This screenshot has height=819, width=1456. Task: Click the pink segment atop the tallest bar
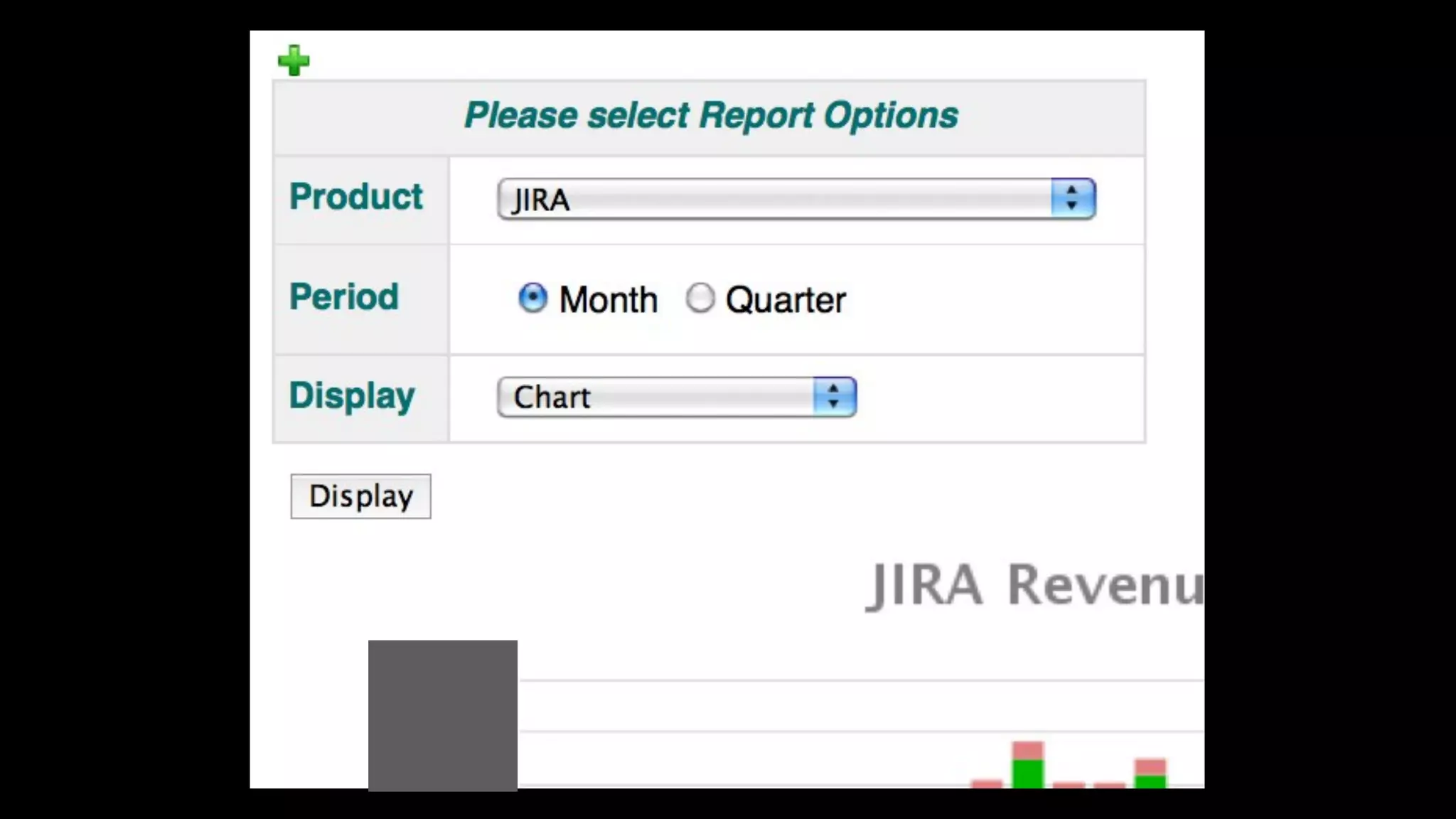(x=1027, y=750)
